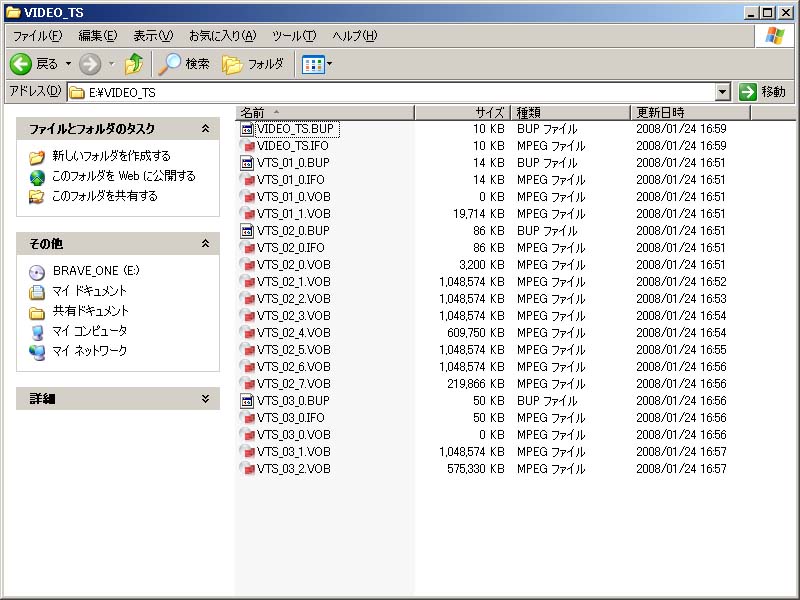Image resolution: width=800 pixels, height=600 pixels.
Task: Go up one folder level icon
Action: point(134,64)
